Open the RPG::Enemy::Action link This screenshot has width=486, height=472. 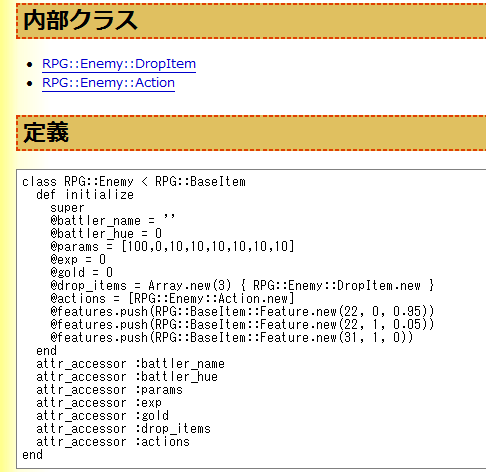[x=108, y=83]
